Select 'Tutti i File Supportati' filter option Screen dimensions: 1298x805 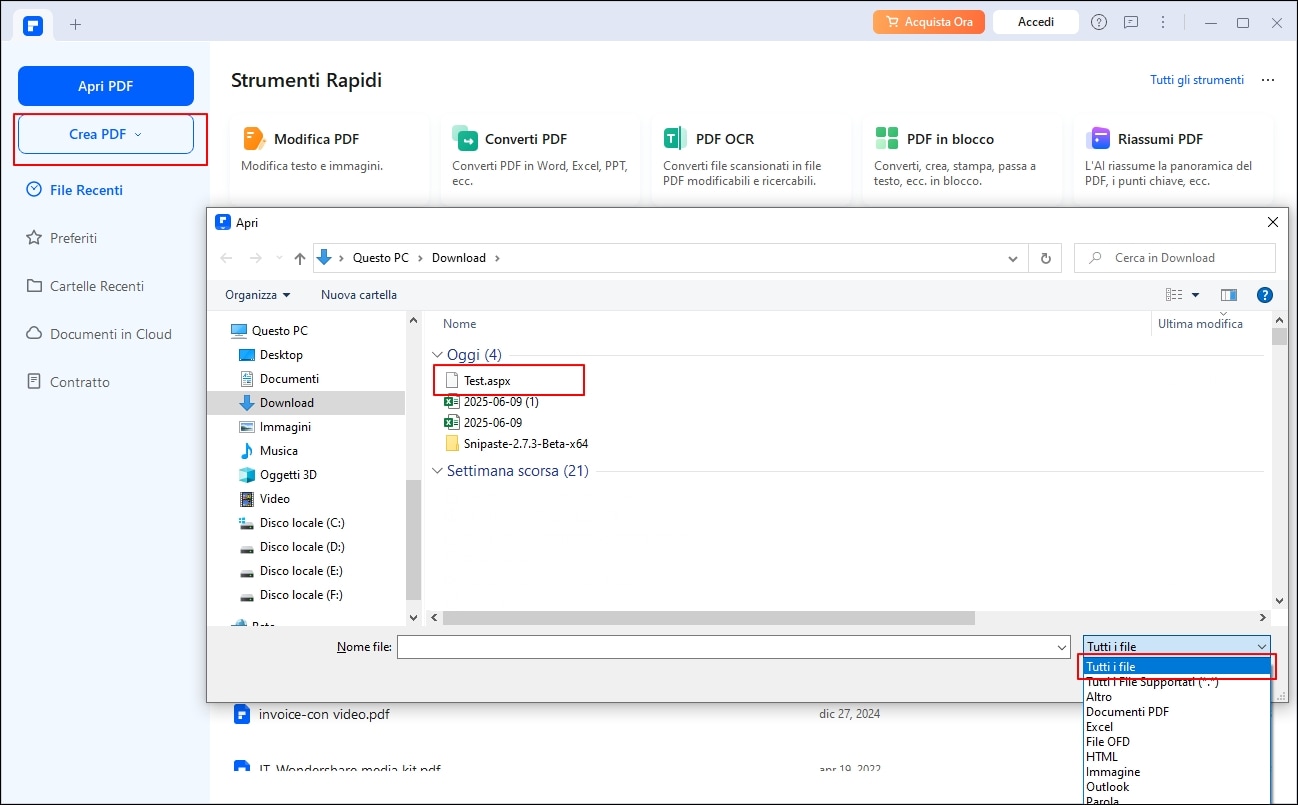1177,682
